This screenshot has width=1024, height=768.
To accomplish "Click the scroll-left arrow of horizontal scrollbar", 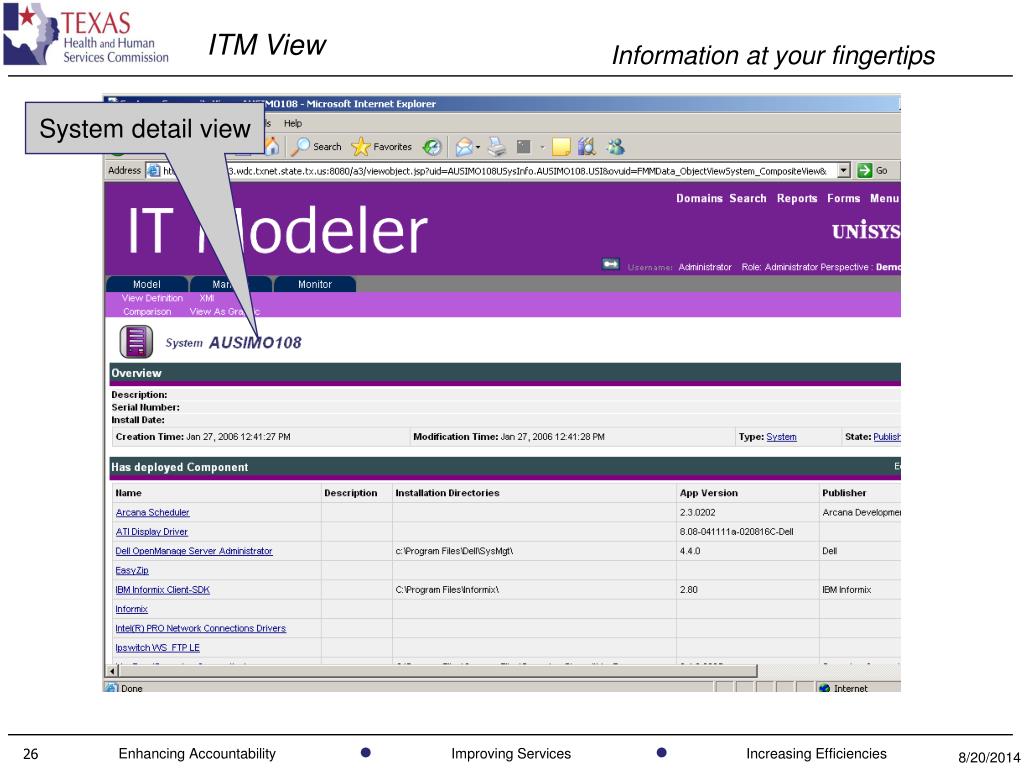I will point(112,671).
